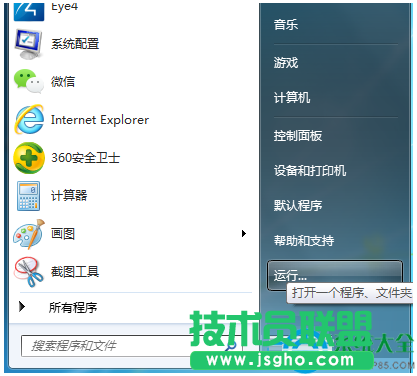This screenshot has height=376, width=417.
Task: Open 计算机 from the start menu
Action: point(292,98)
